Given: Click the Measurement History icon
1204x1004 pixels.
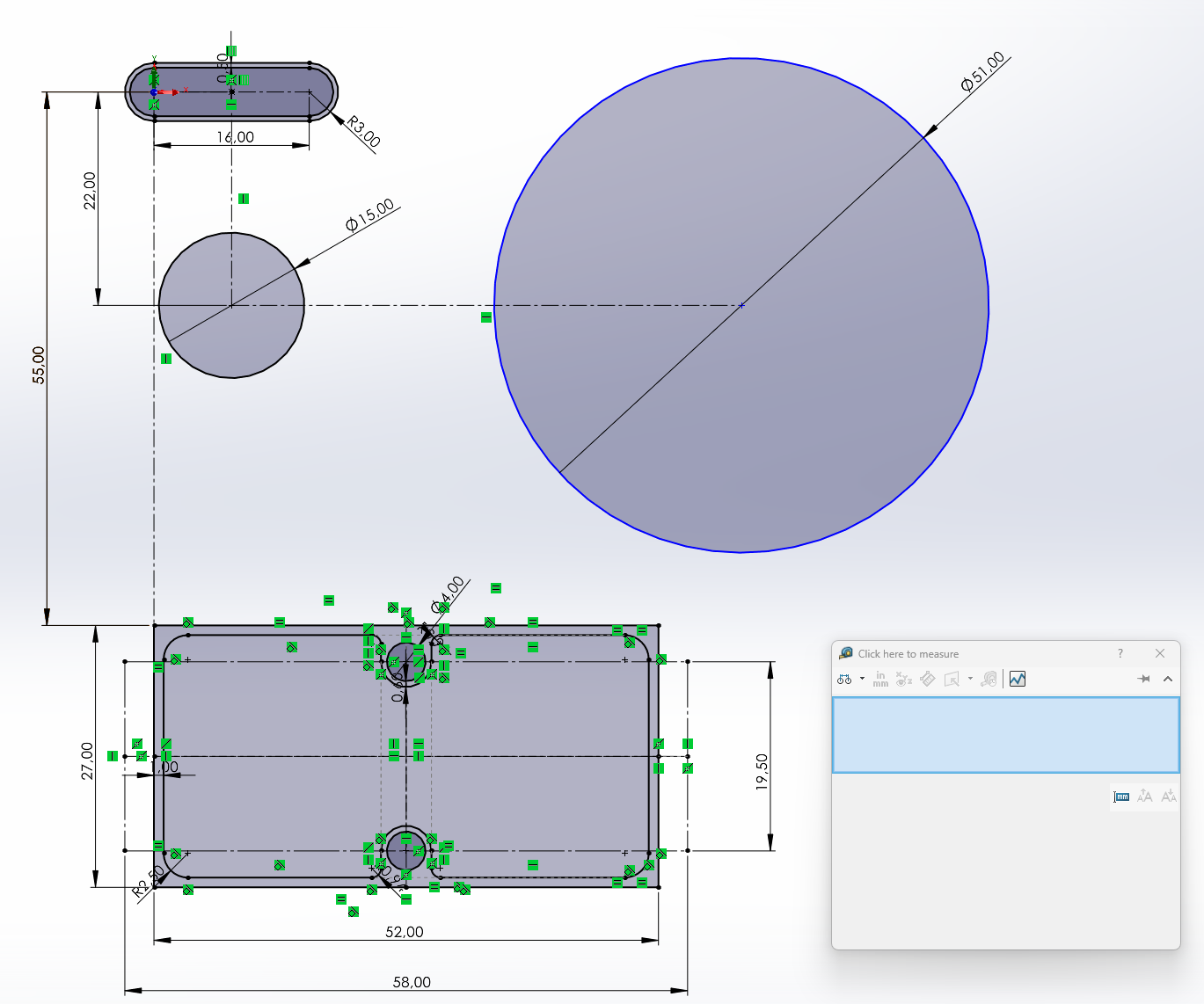Looking at the screenshot, I should 989,679.
